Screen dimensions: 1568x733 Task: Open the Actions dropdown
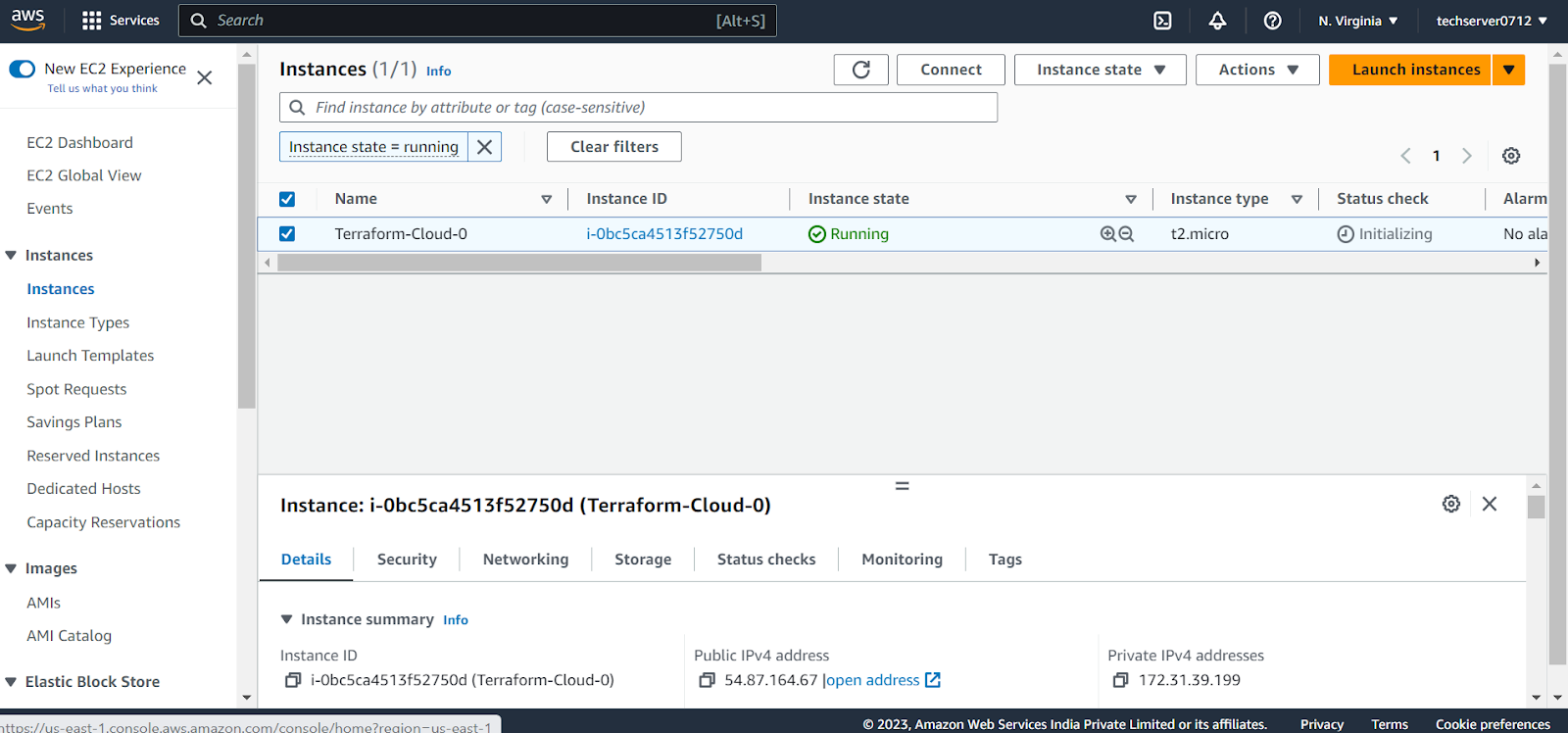[1257, 70]
